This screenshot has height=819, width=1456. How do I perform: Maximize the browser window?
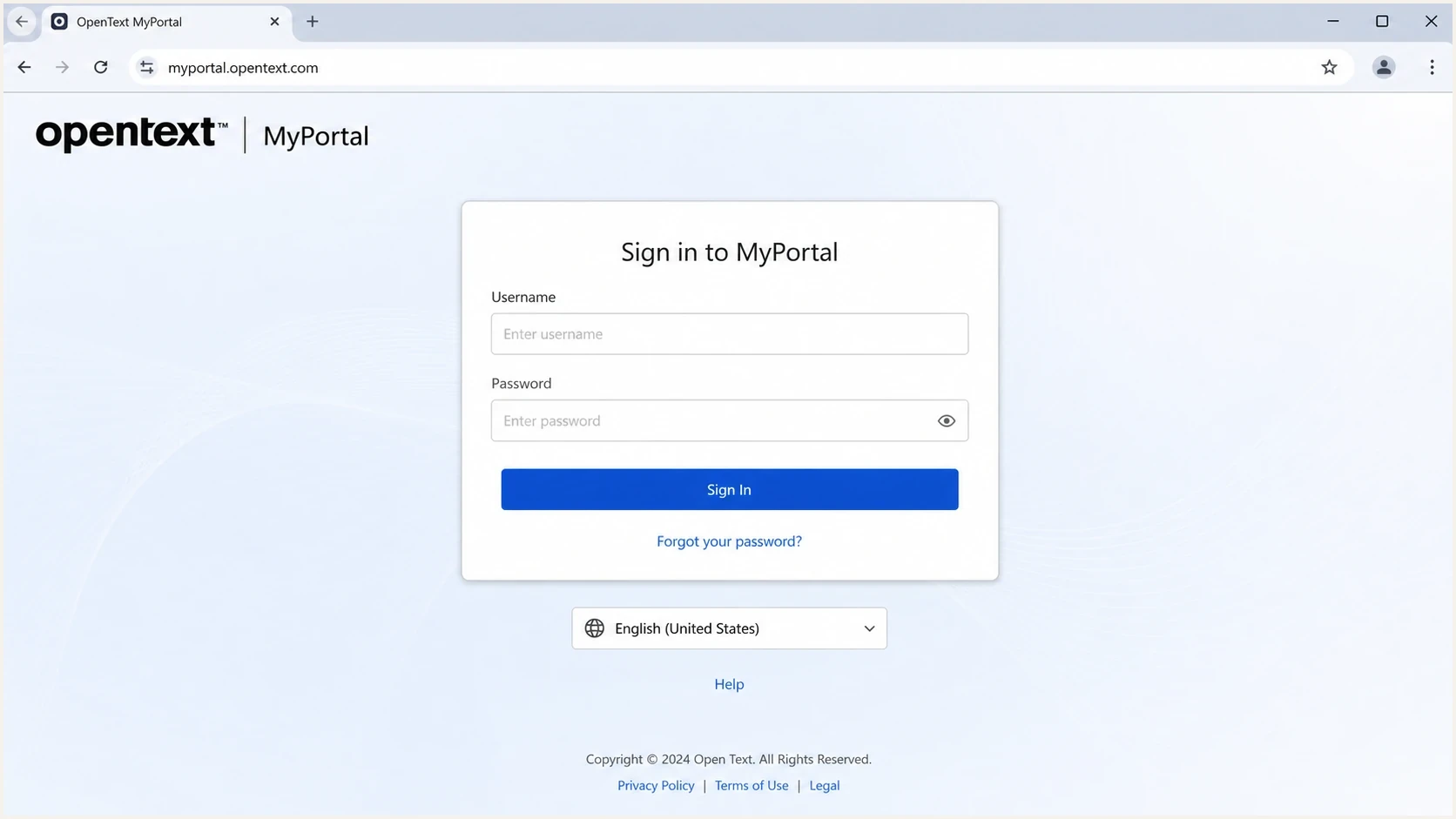click(x=1382, y=21)
